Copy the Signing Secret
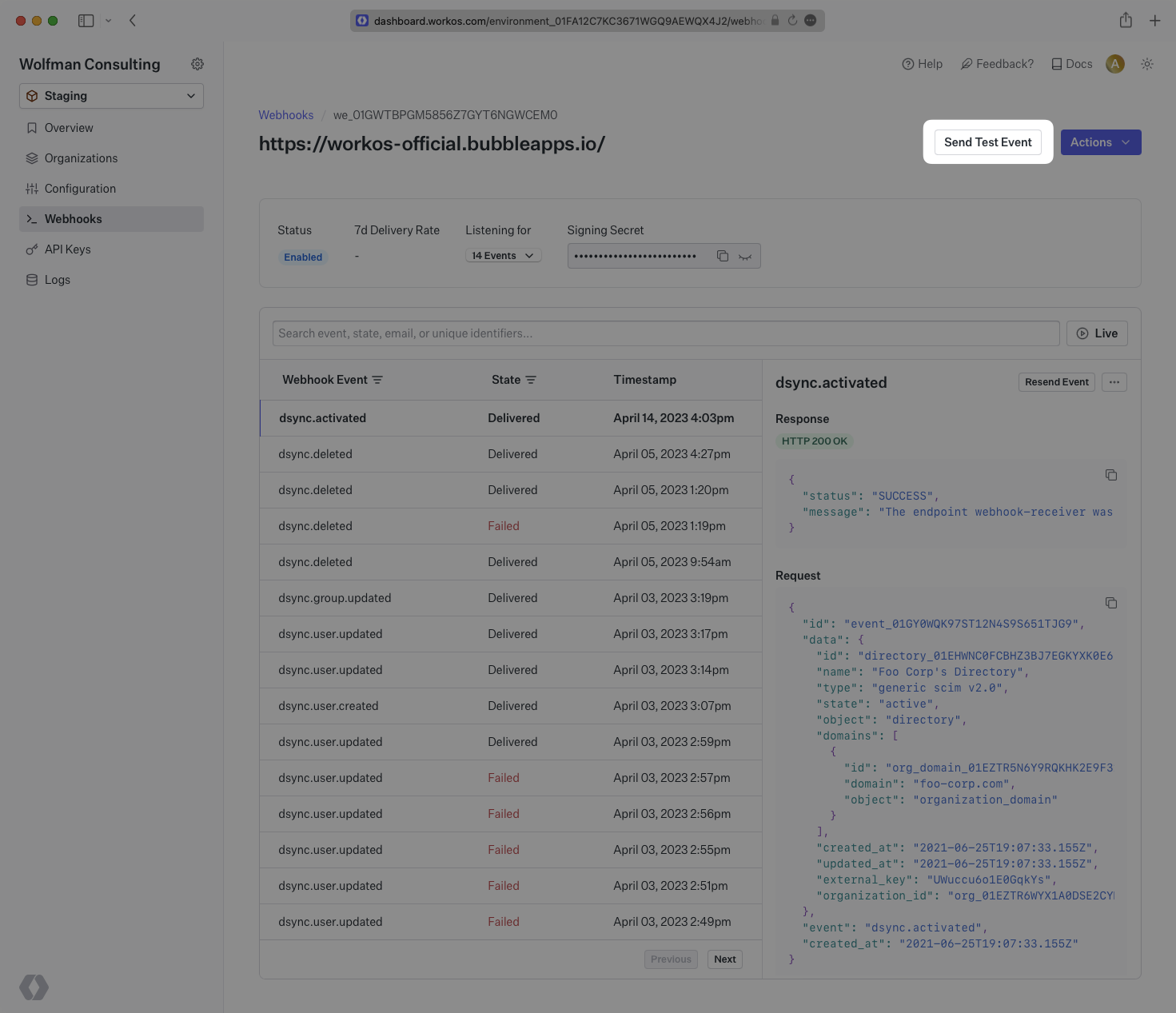The width and height of the screenshot is (1176, 1013). click(723, 256)
